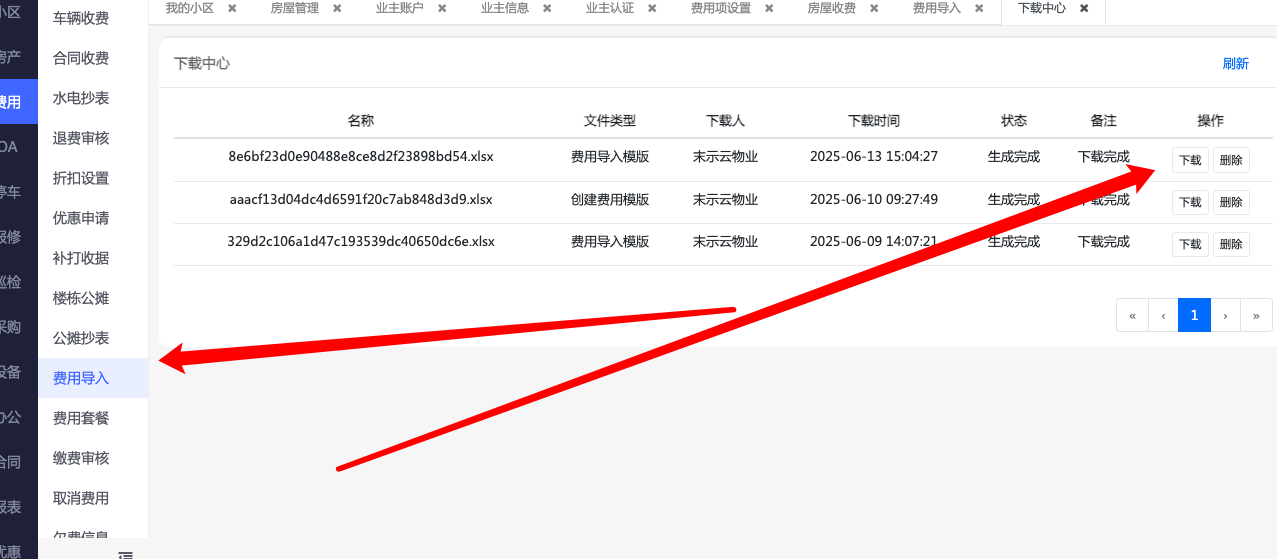Switch to the 业主账户 tab

click(x=399, y=8)
